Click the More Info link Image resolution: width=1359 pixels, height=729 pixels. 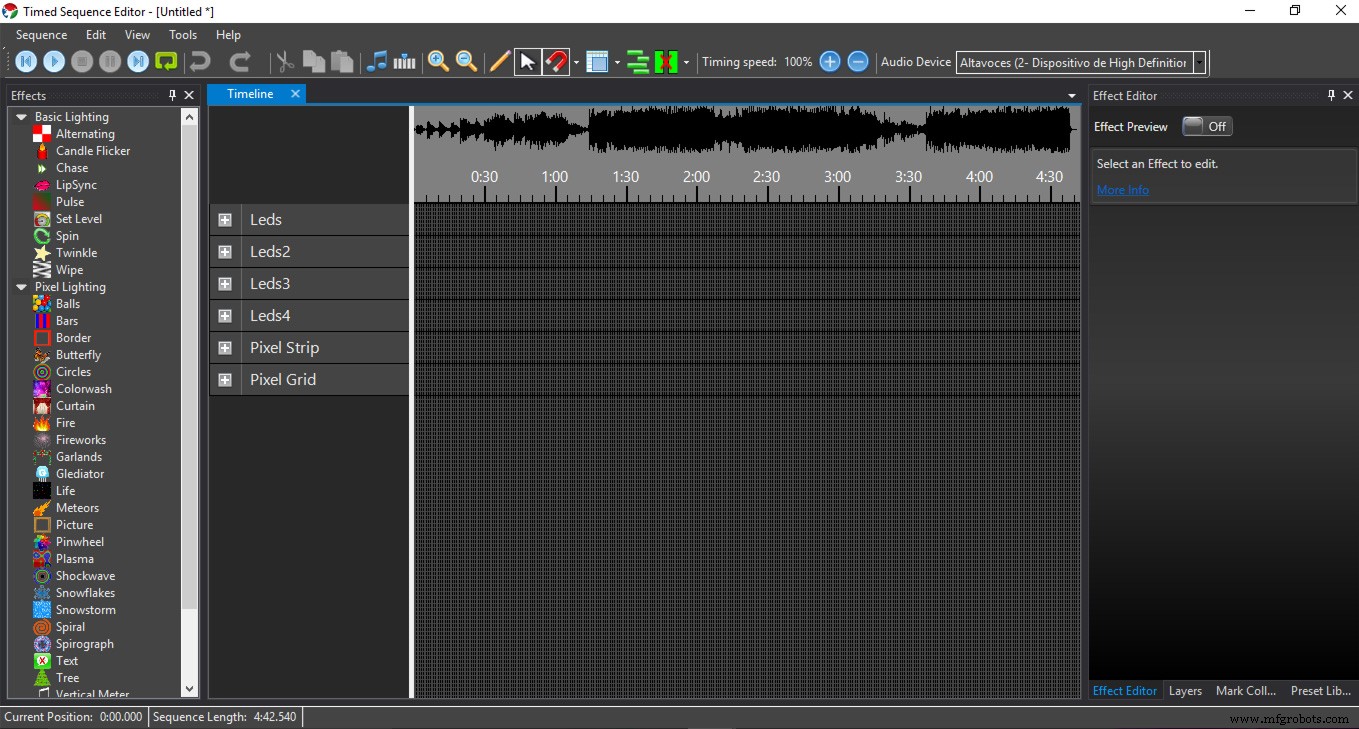1122,190
